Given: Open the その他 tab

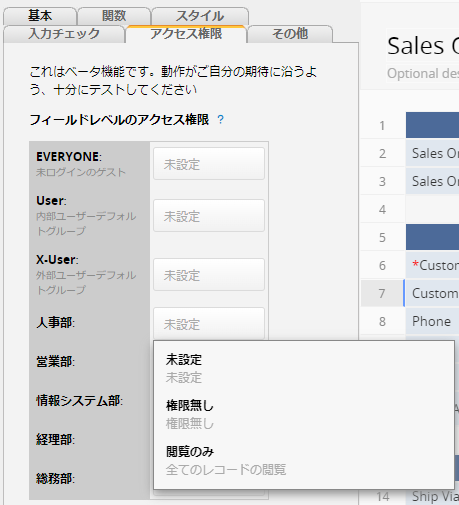Looking at the screenshot, I should click(x=290, y=34).
